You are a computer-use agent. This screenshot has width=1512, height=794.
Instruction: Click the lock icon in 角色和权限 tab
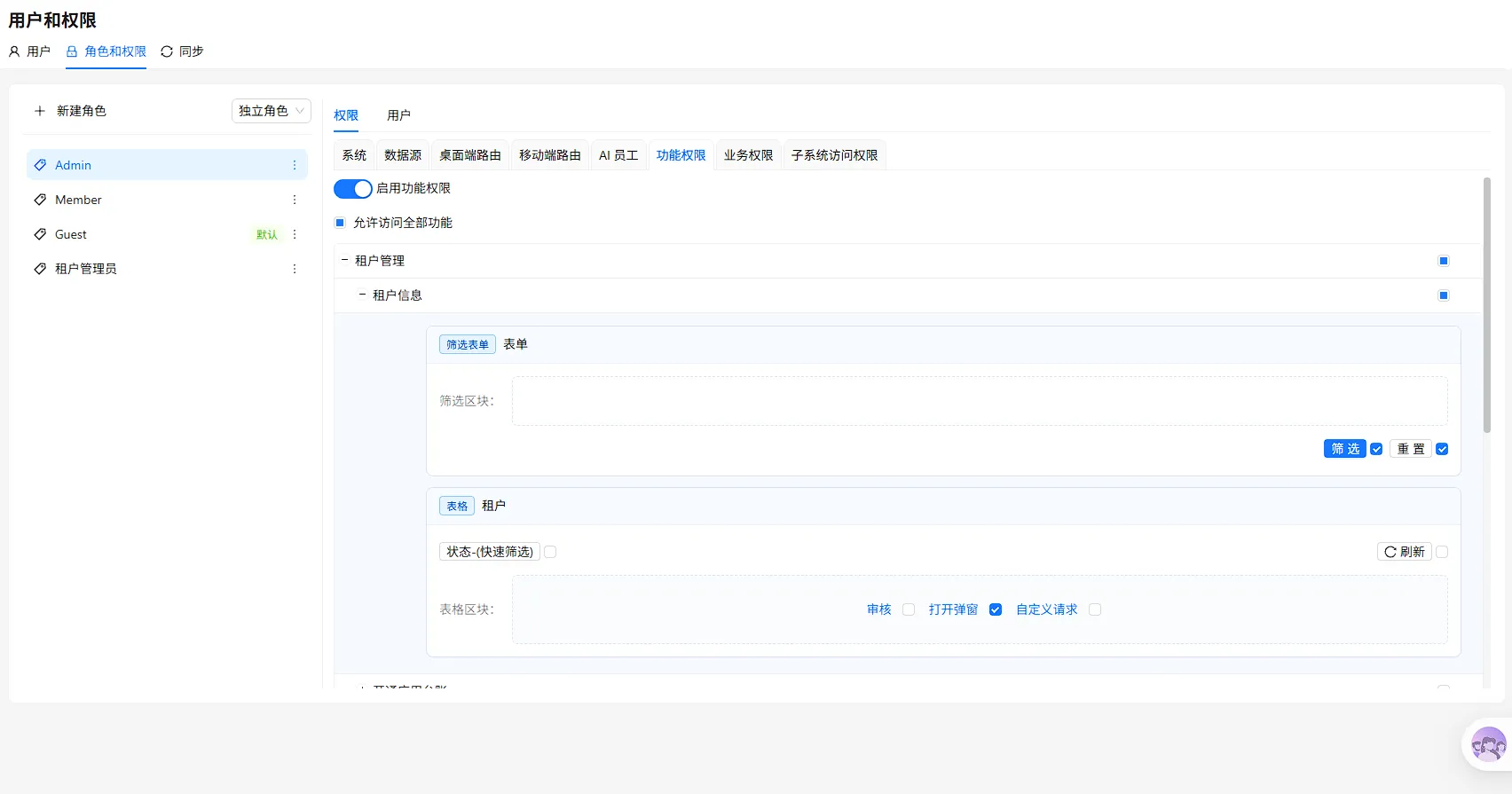(72, 51)
